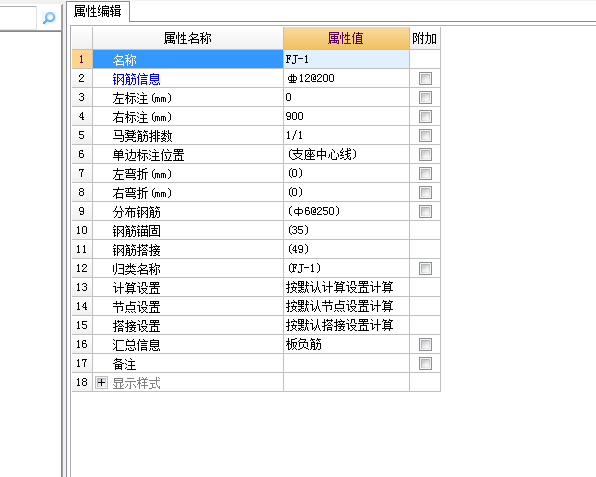596x477 pixels.
Task: Select the 计算设置 property name
Action: (136, 288)
